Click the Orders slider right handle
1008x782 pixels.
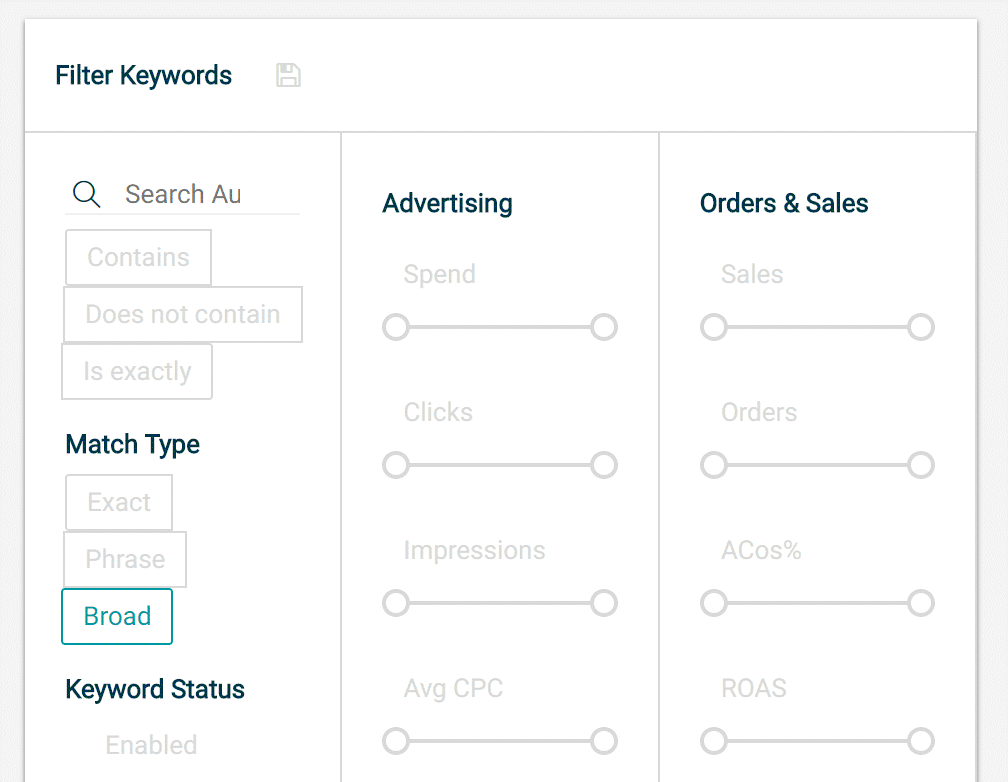click(921, 465)
